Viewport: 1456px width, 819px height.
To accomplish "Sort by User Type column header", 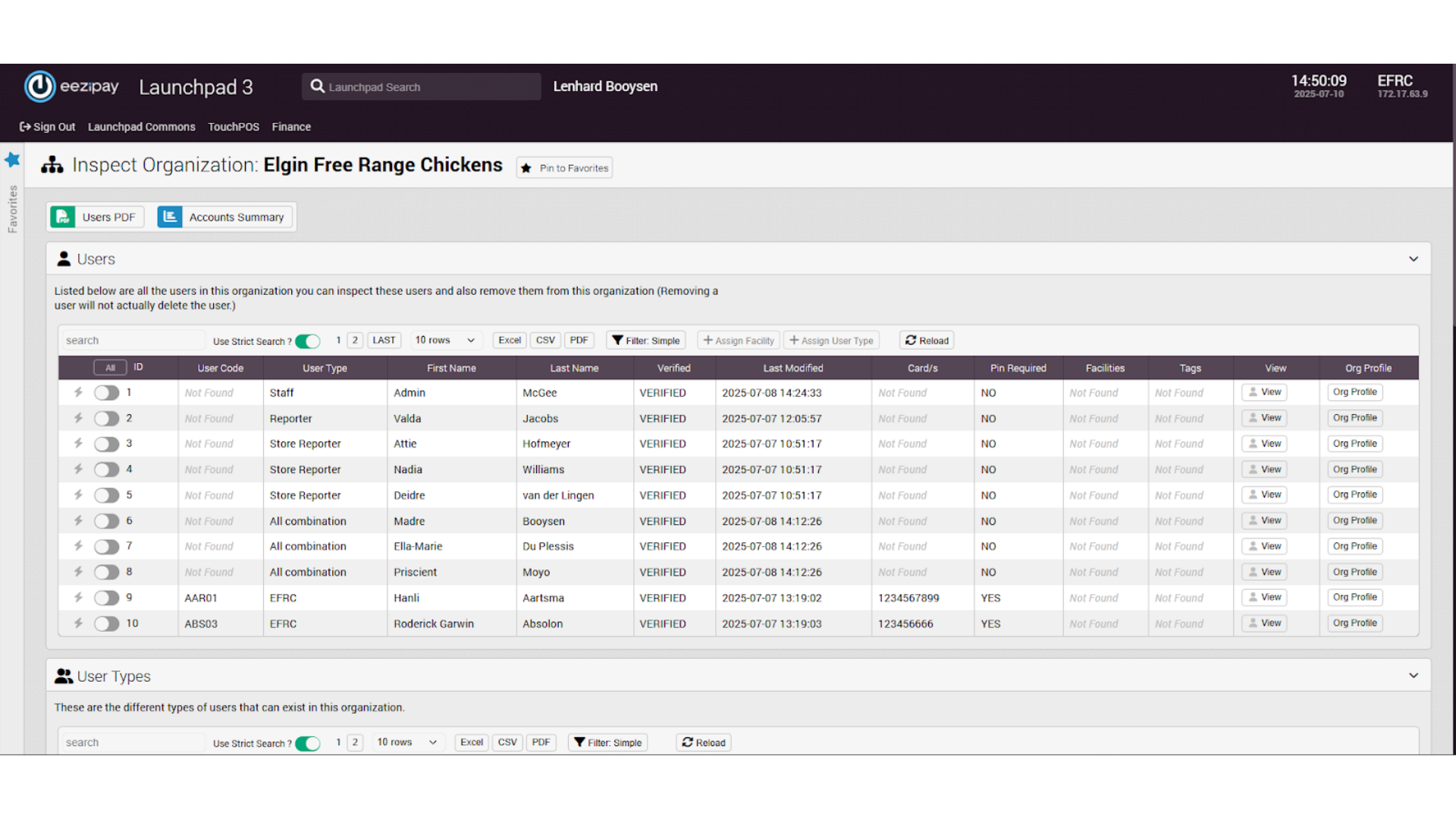I will pos(325,368).
